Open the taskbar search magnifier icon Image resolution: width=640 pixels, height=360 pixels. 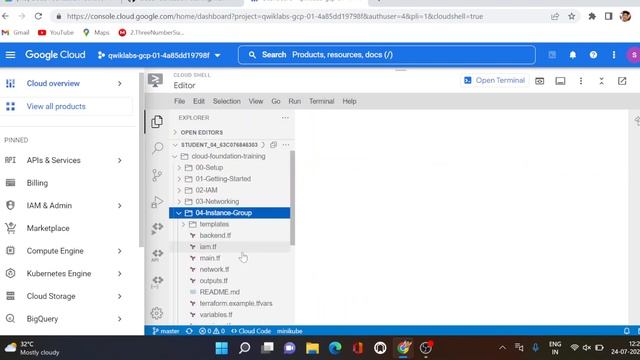tap(244, 348)
